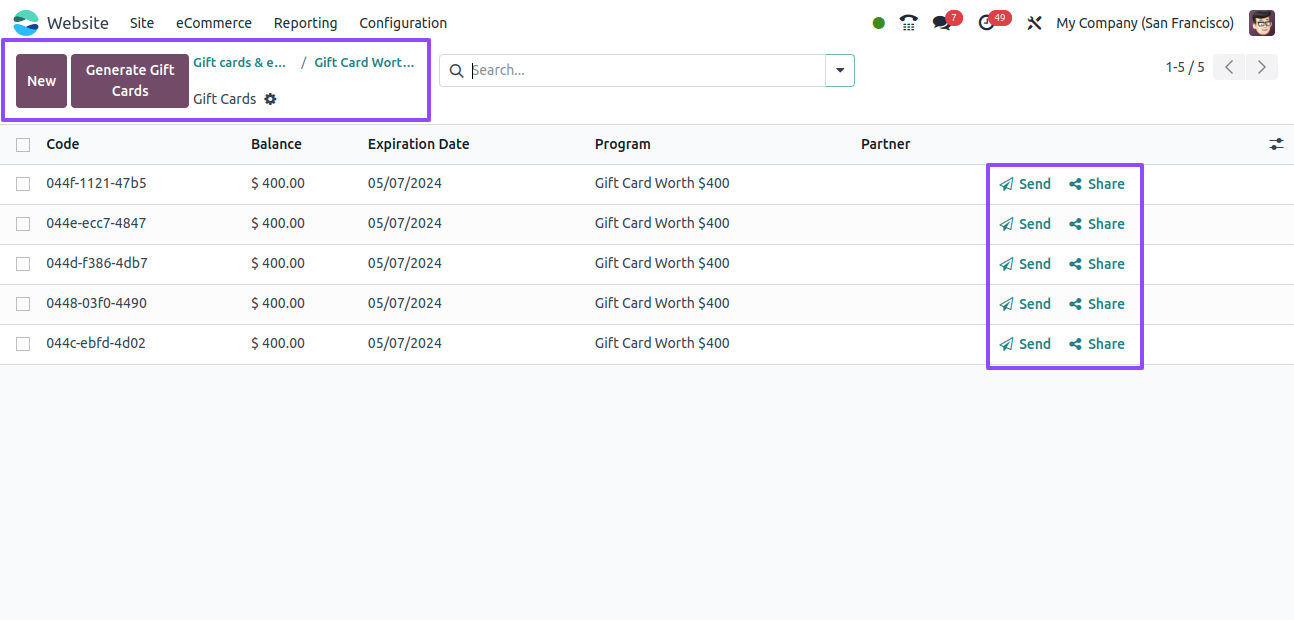The image size is (1294, 620).
Task: Click Generate Gift Cards button
Action: click(x=130, y=81)
